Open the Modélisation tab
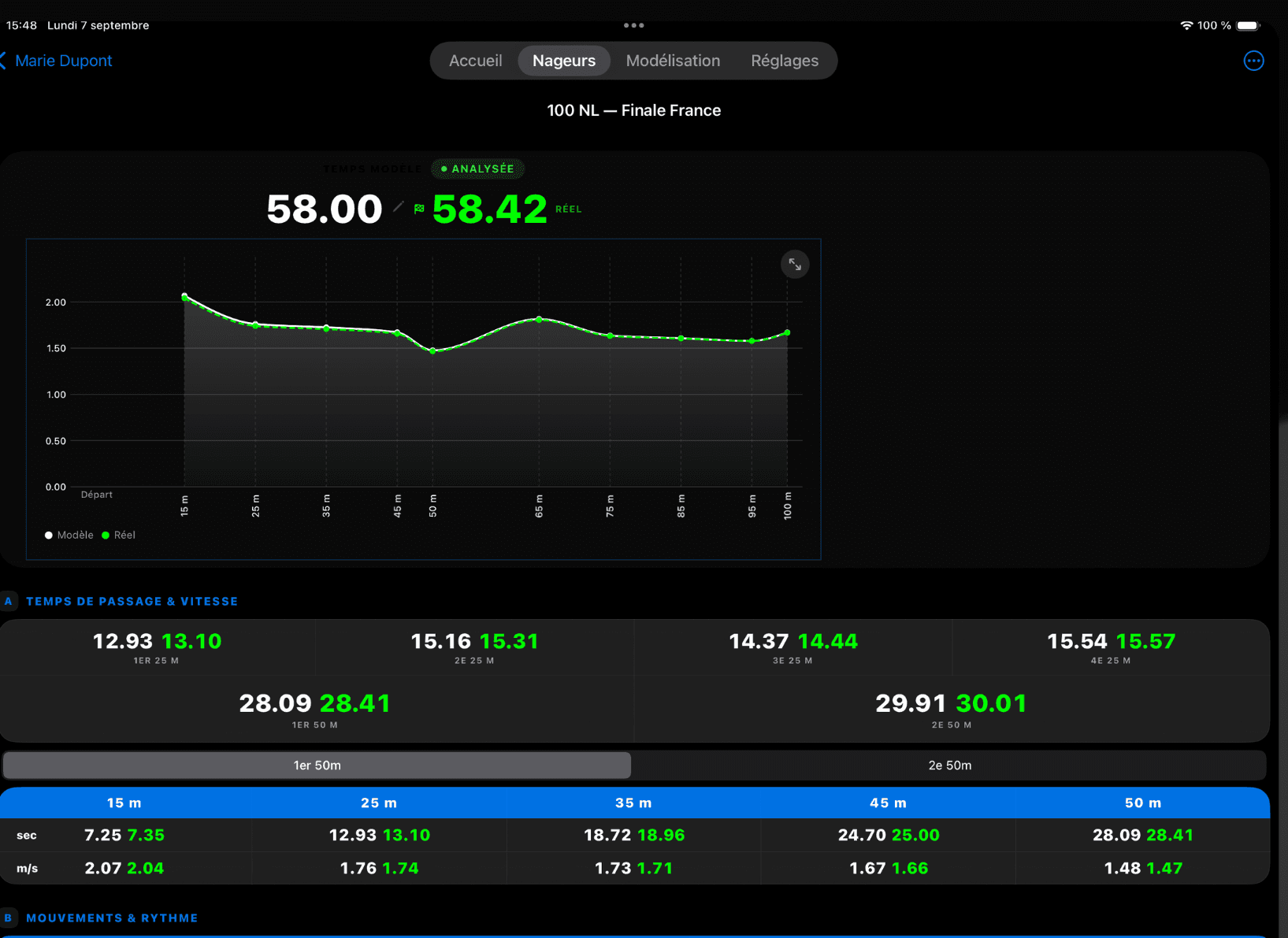This screenshot has width=1288, height=938. coord(673,61)
